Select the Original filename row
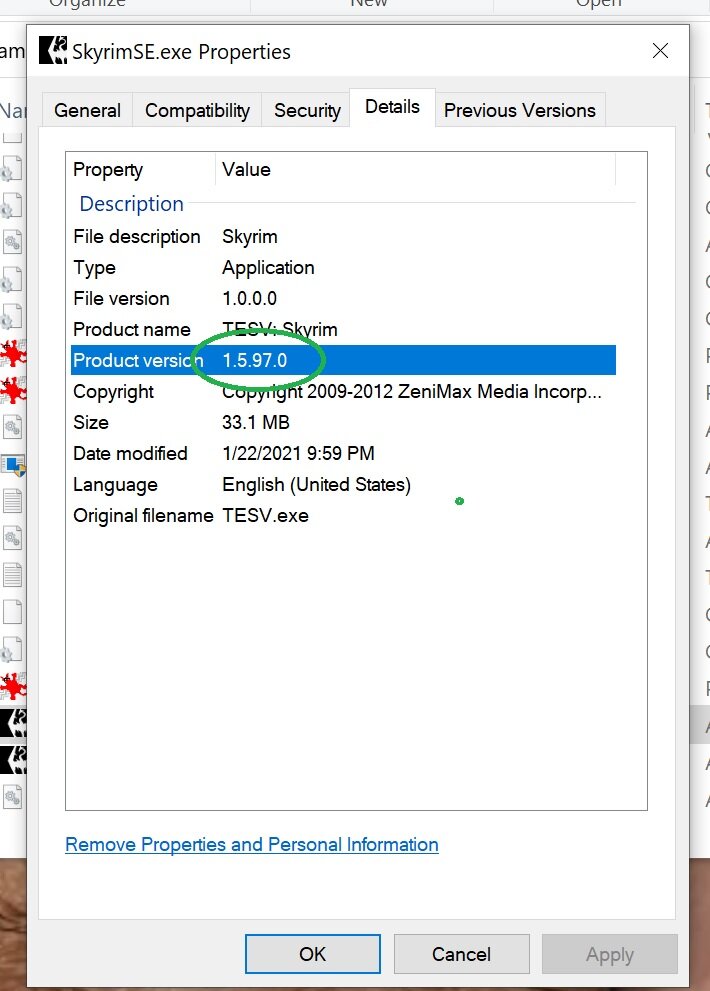The image size is (710, 991). [343, 515]
